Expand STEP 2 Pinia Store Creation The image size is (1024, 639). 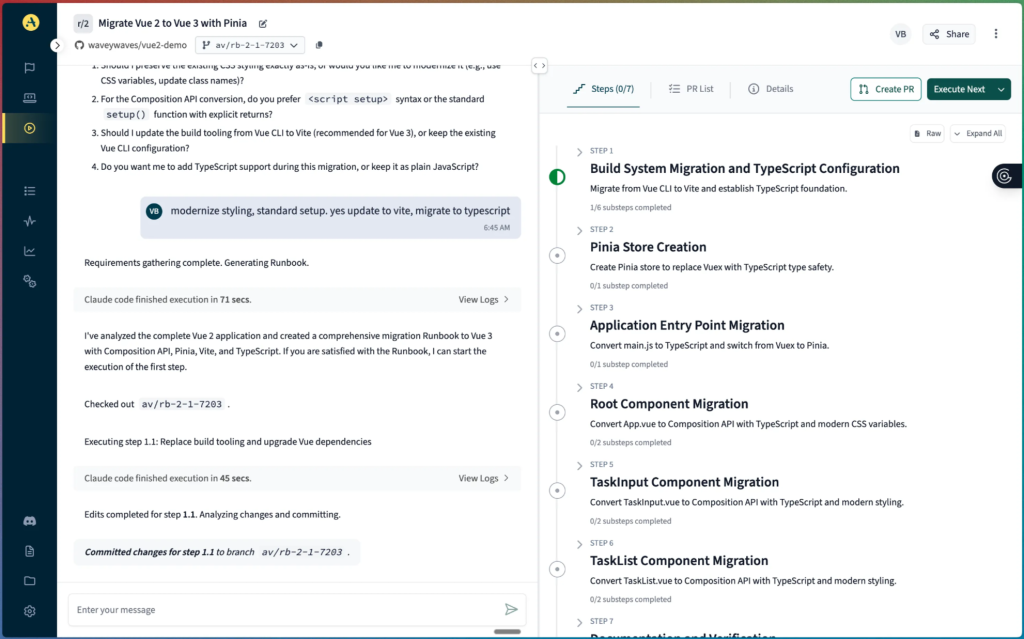point(580,232)
